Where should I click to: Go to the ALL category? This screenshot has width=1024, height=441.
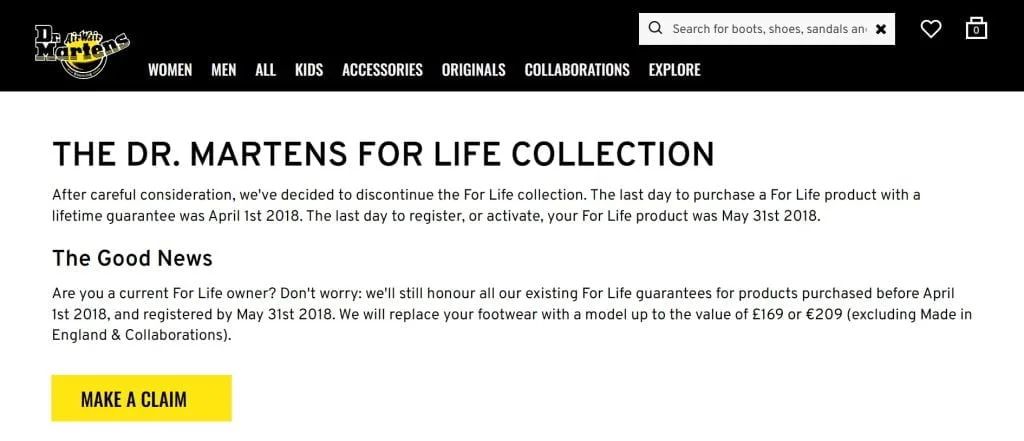[x=265, y=70]
